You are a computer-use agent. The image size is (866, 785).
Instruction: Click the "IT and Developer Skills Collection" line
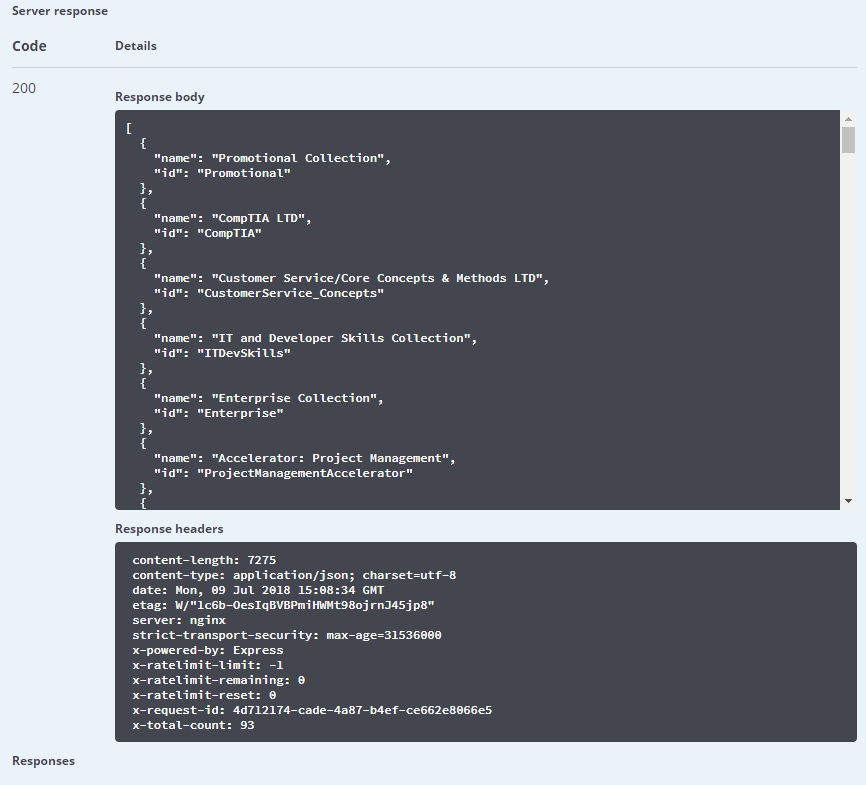point(314,338)
